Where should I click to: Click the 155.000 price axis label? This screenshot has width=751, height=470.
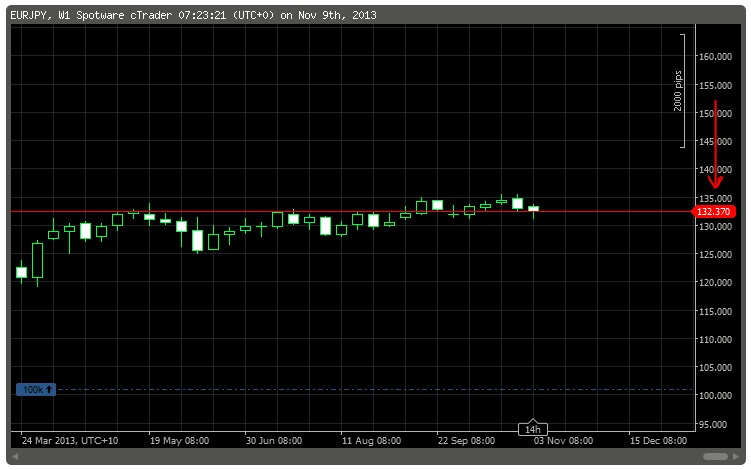pyautogui.click(x=716, y=85)
